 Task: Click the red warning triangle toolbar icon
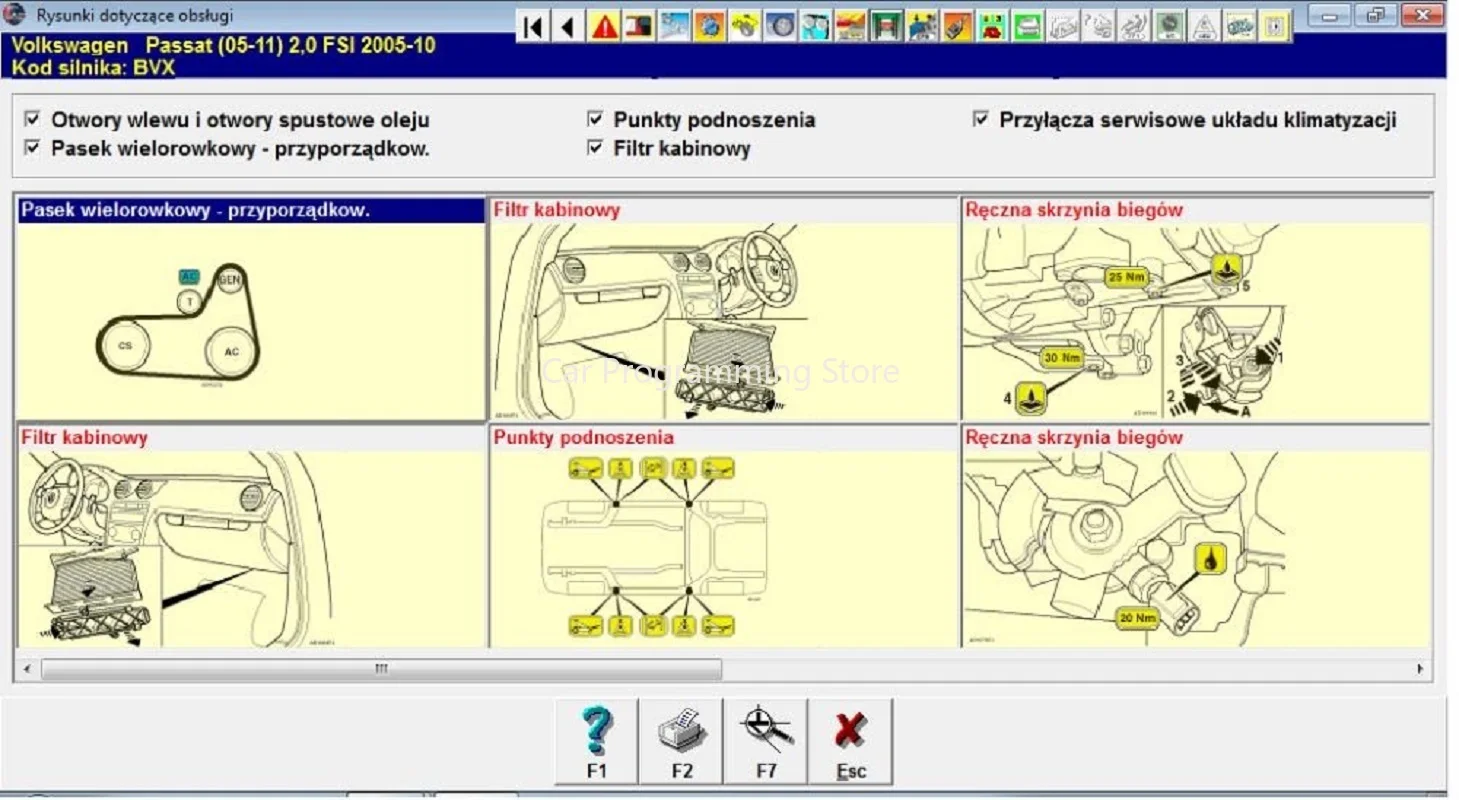coord(604,24)
